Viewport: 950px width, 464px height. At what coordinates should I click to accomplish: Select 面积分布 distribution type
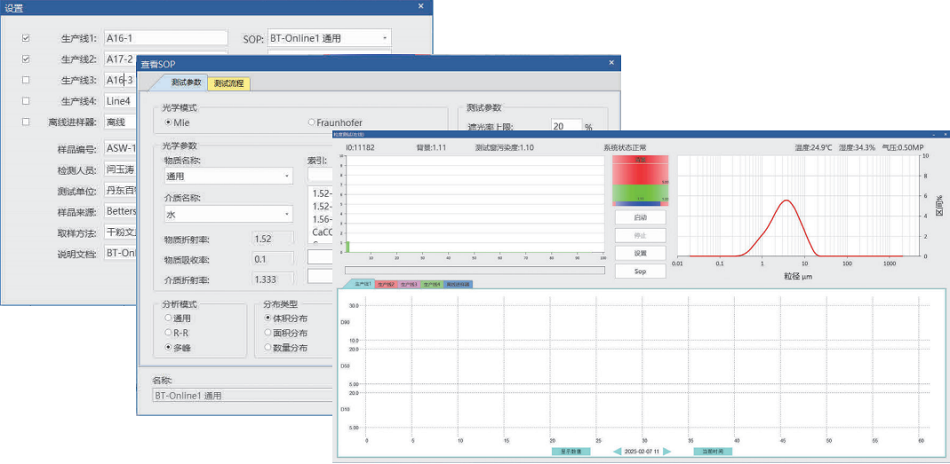267,332
